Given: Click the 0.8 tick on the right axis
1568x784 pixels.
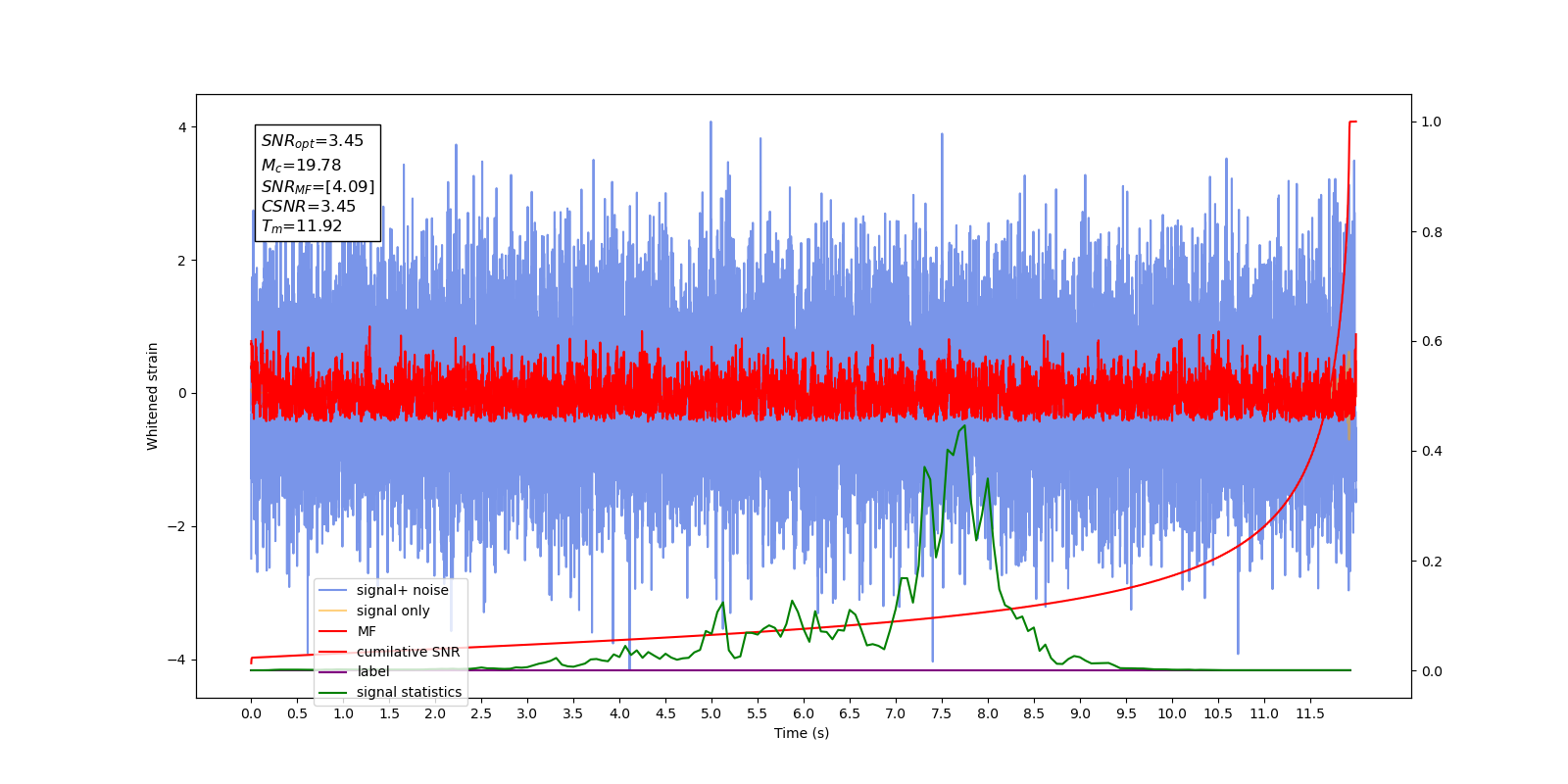Looking at the screenshot, I should pyautogui.click(x=1432, y=232).
